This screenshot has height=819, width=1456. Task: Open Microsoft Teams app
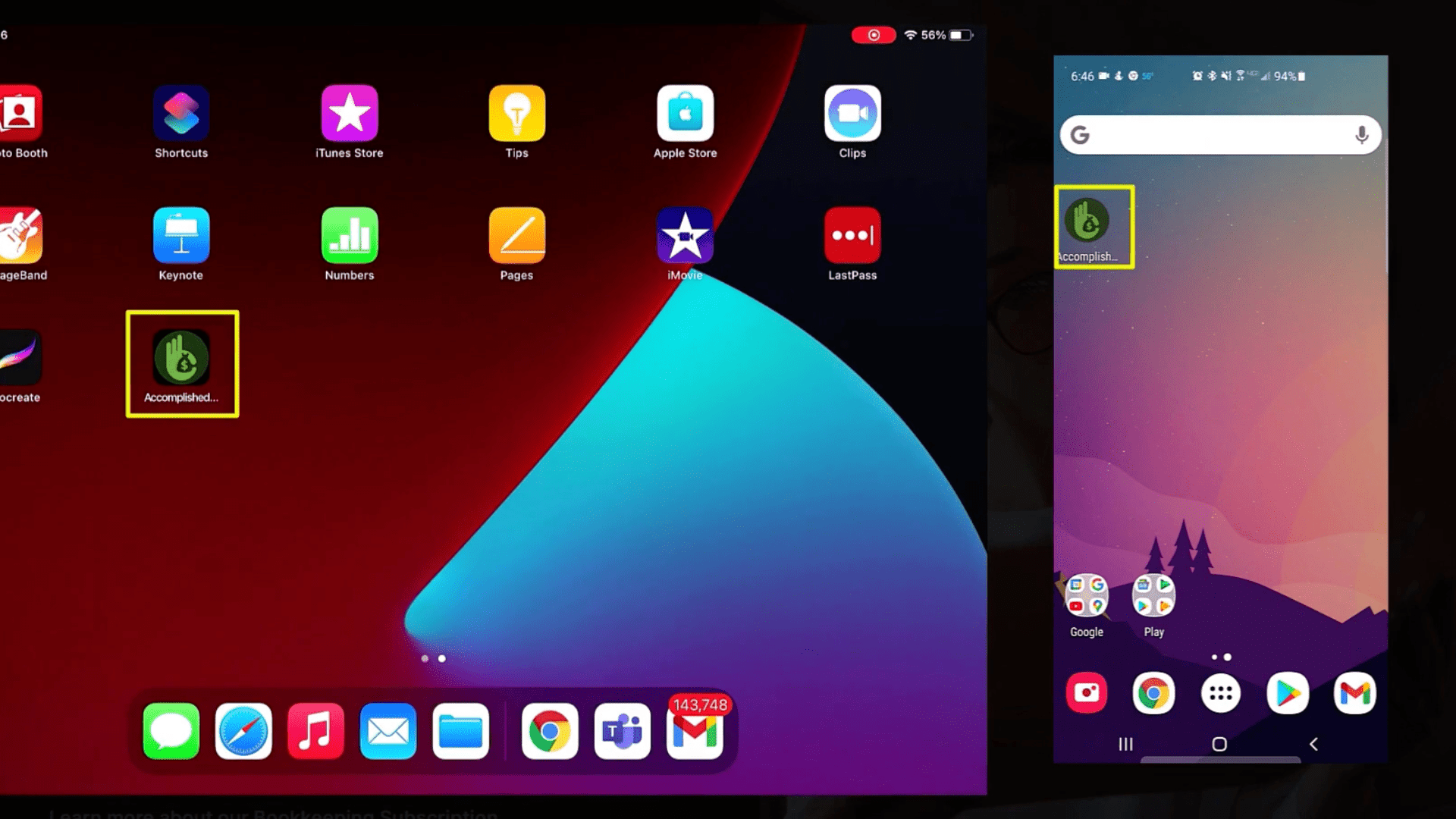pos(622,731)
